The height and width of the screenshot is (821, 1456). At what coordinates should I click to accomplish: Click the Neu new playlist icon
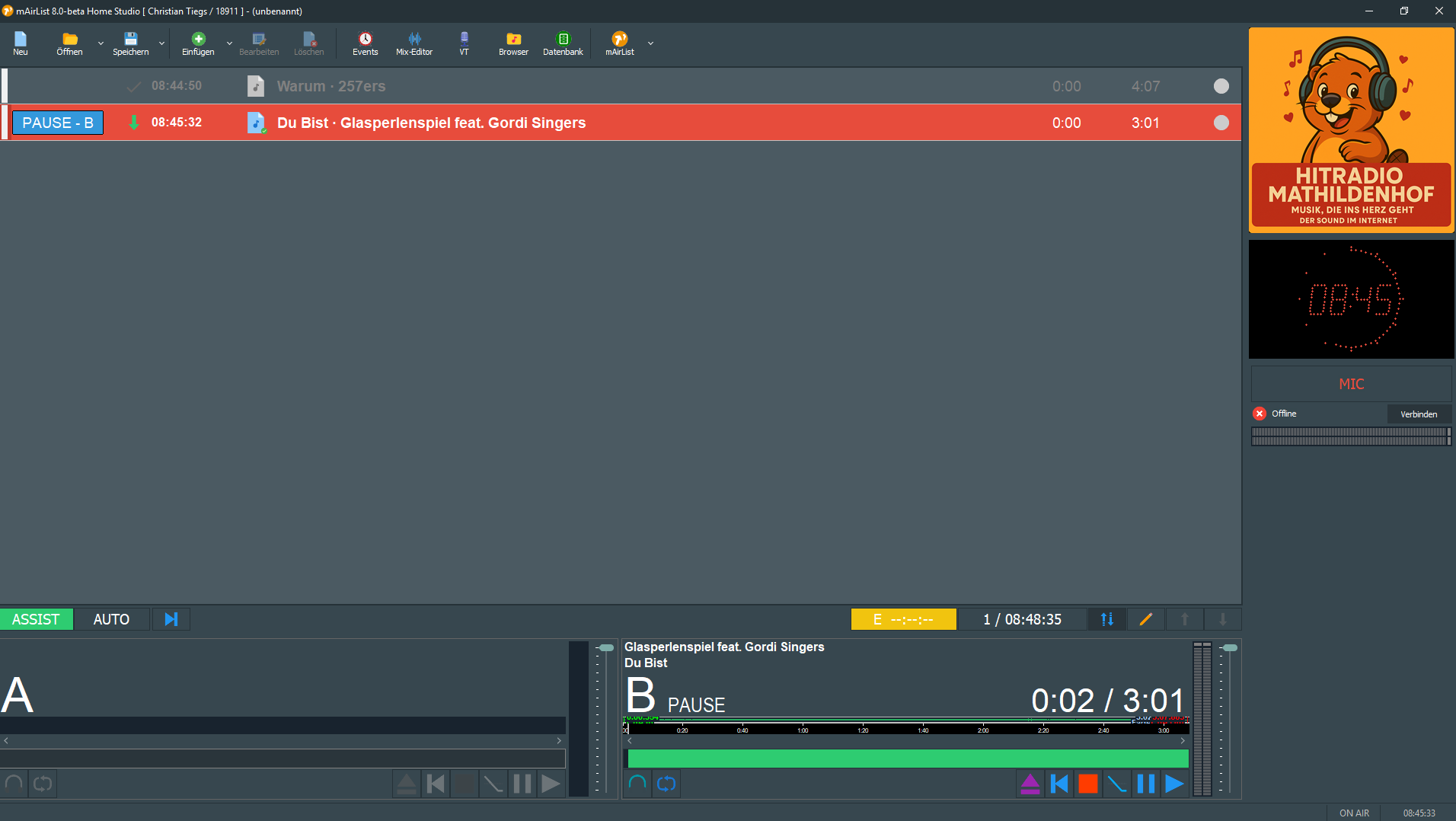[x=21, y=43]
